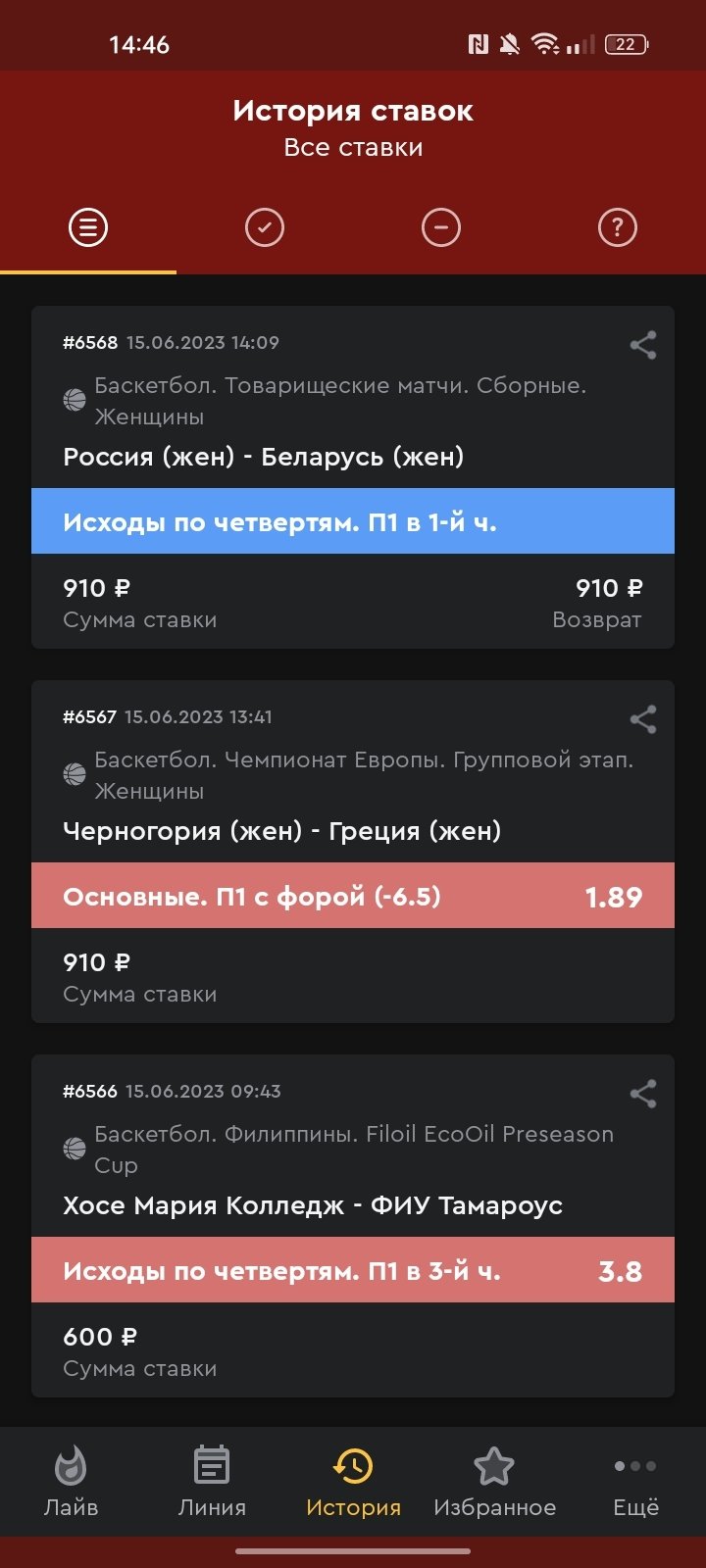
Task: Open Хосе Мария Колледж - ФИУ Тамароус match
Action: pos(312,1205)
